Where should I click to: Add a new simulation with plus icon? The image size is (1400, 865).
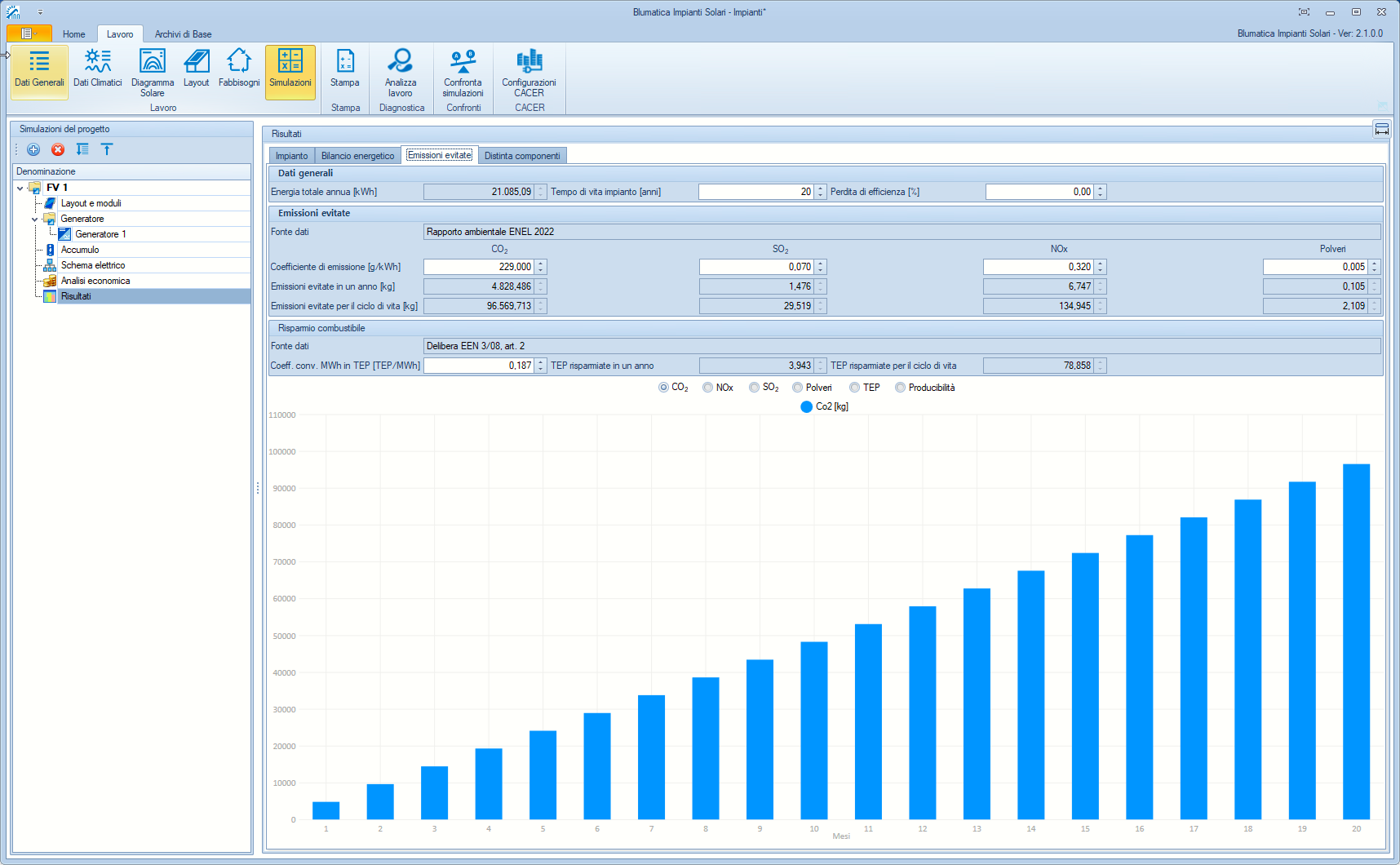(x=33, y=149)
